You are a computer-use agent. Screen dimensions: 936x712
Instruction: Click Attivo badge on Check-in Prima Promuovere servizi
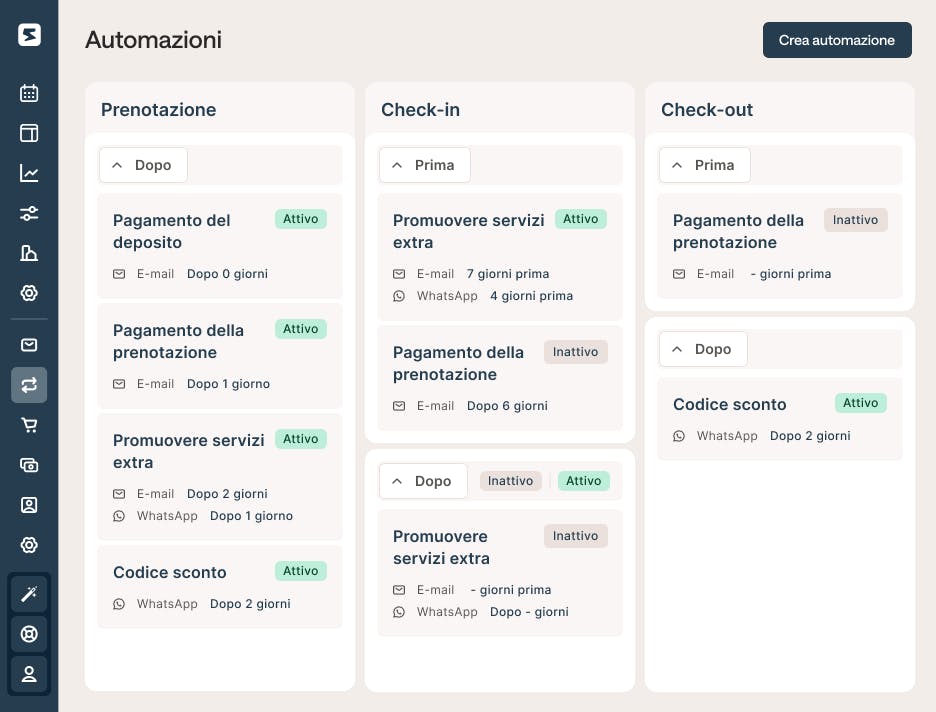tap(581, 219)
